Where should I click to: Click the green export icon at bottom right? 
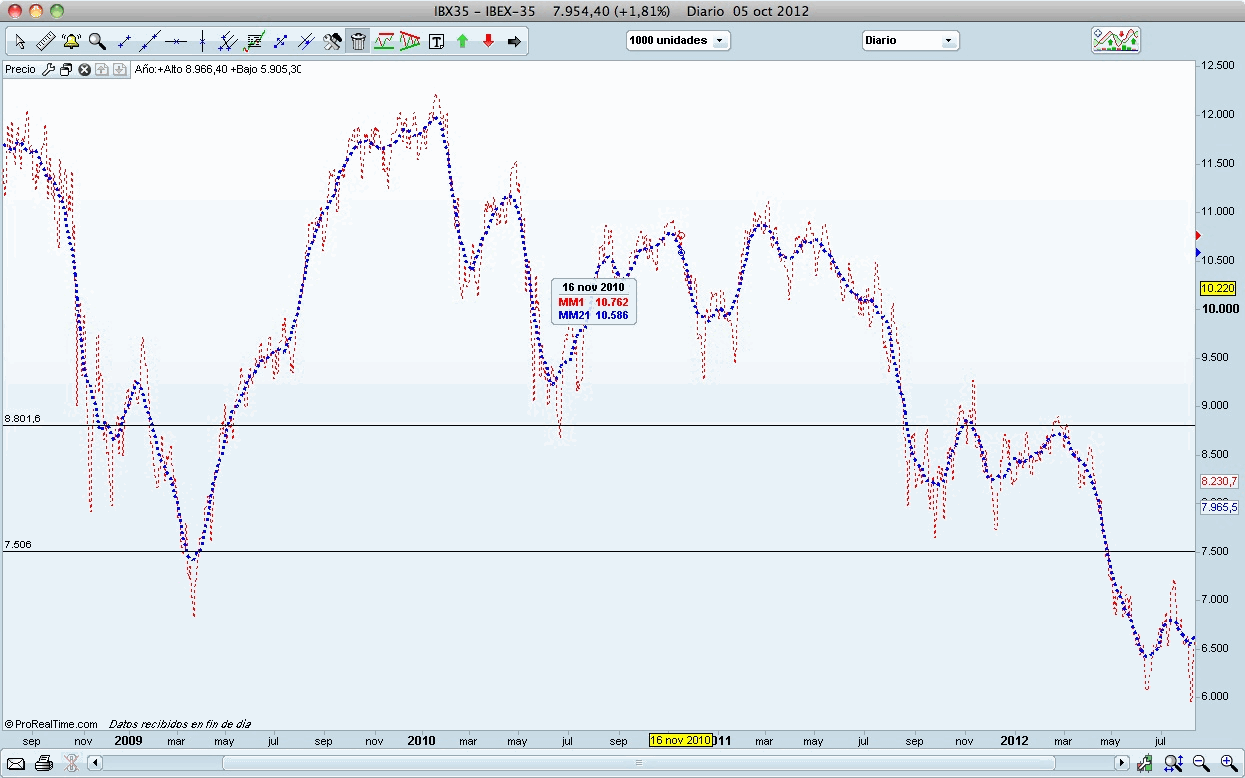tap(1143, 763)
